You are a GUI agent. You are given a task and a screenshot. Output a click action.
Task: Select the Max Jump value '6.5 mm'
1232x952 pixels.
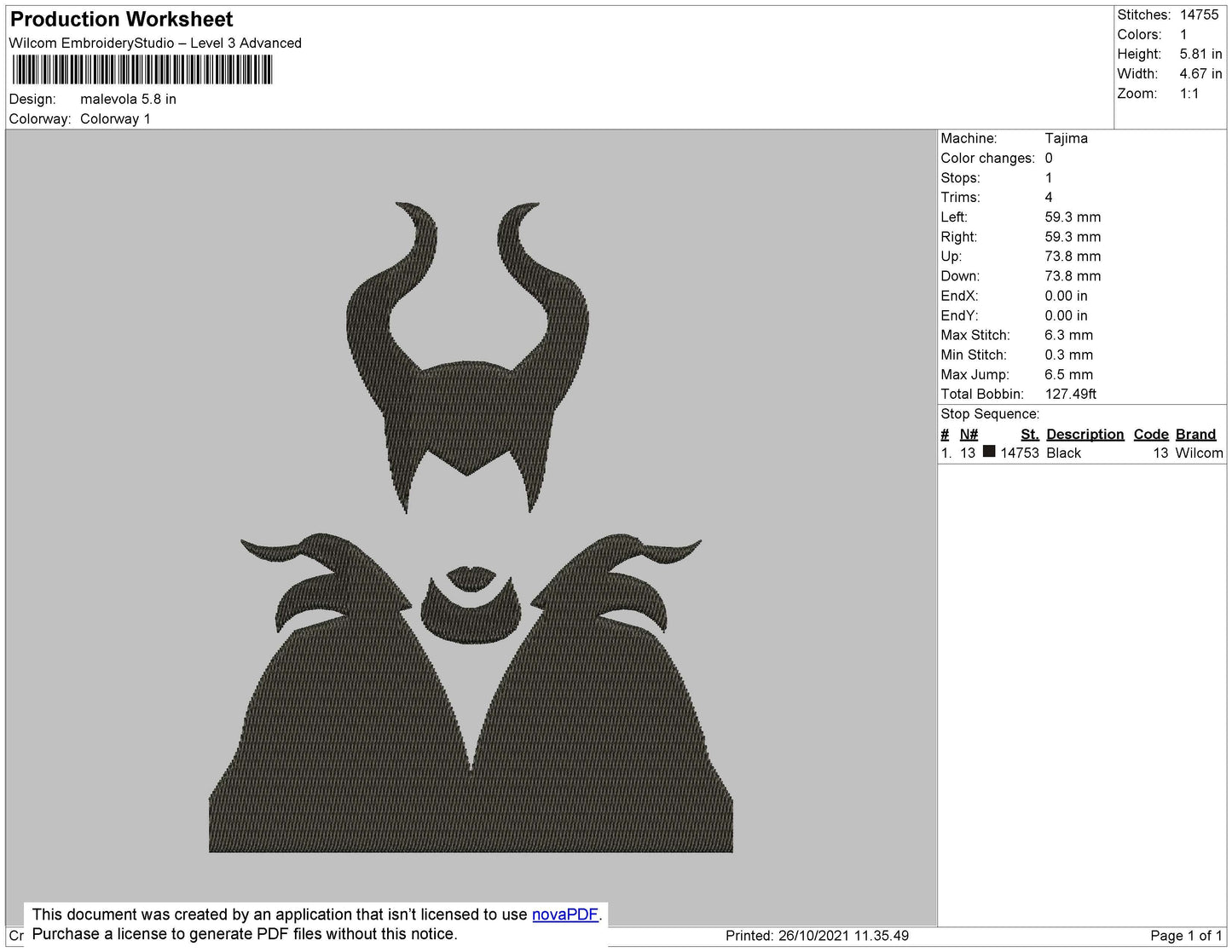click(x=1068, y=374)
